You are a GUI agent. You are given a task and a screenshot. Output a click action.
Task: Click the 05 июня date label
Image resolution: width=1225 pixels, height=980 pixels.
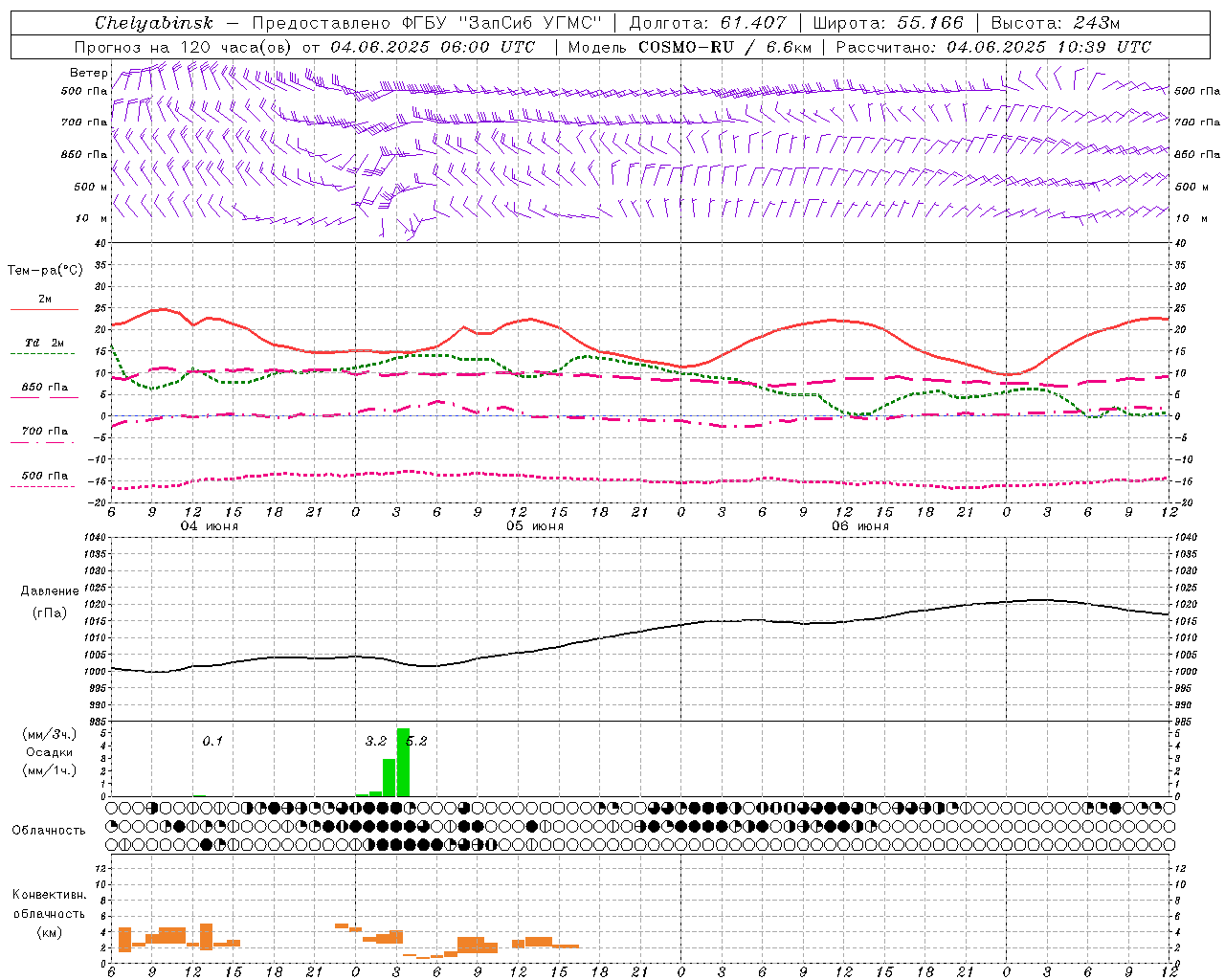(x=535, y=526)
